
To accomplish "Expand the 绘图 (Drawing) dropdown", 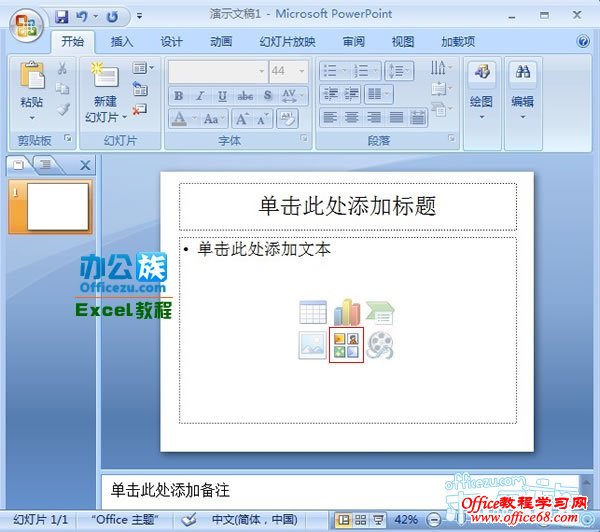I will (481, 103).
